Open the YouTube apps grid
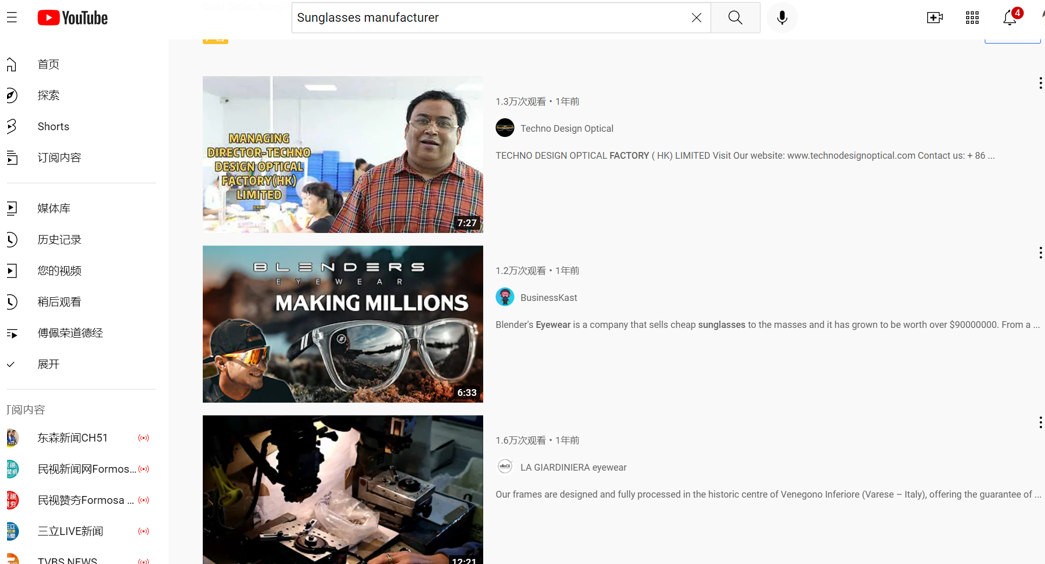Image resolution: width=1045 pixels, height=564 pixels. coord(972,18)
